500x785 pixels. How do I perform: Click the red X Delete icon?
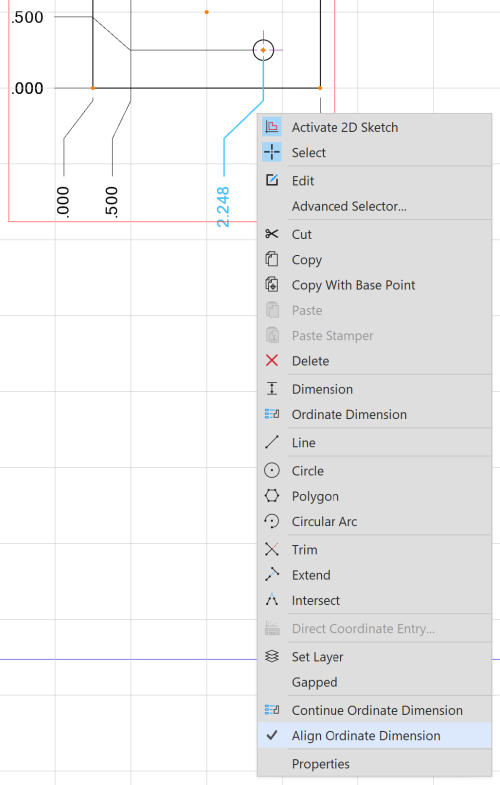[272, 360]
